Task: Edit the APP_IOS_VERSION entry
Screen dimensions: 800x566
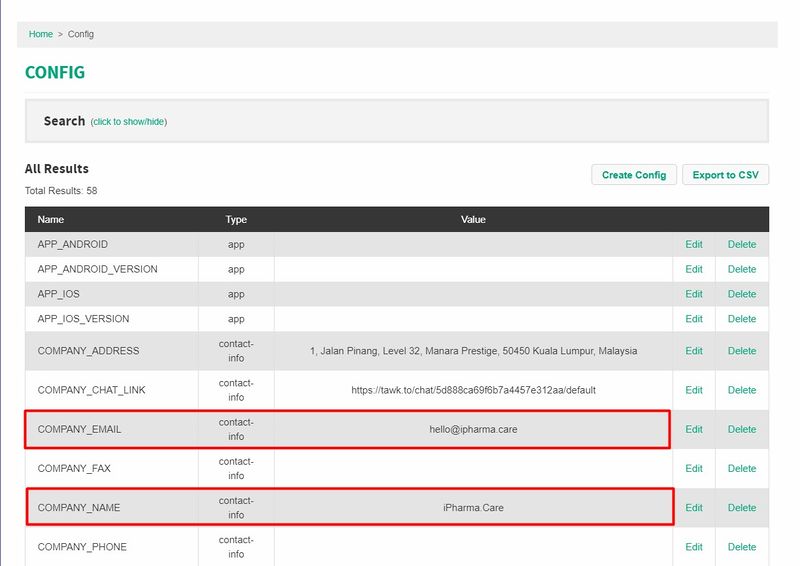Action: point(694,319)
